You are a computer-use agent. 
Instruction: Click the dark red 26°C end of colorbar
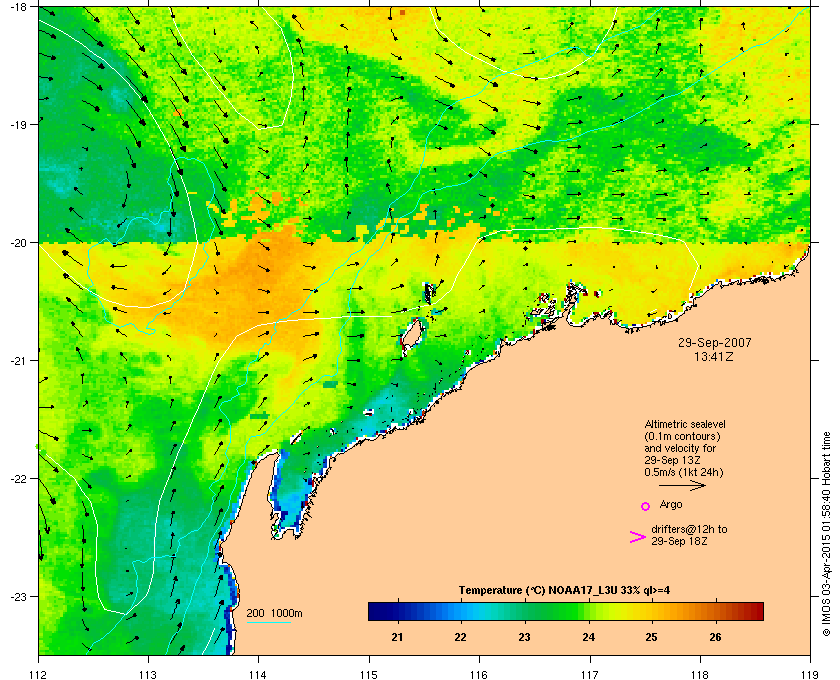755,611
